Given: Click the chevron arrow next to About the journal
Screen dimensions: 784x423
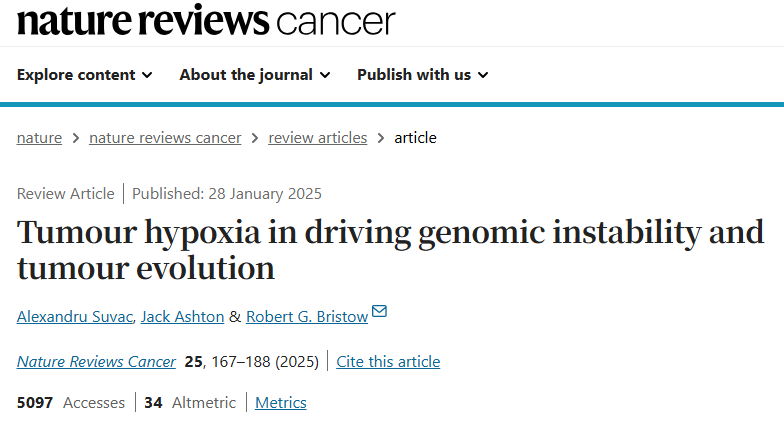Looking at the screenshot, I should point(325,75).
